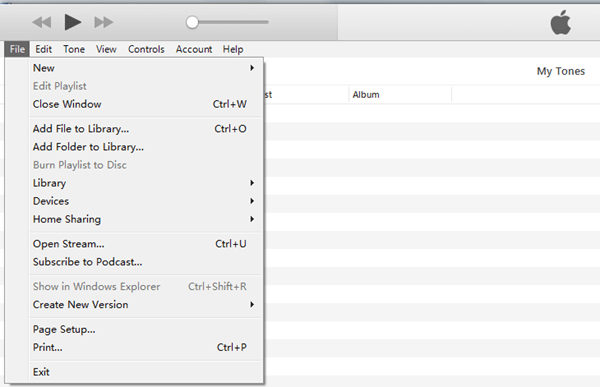Open the Tone menu
600x387 pixels.
(74, 49)
